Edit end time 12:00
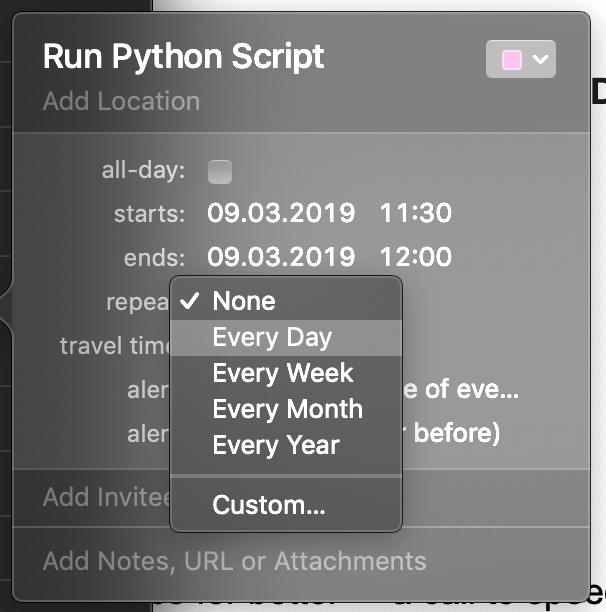 (x=416, y=257)
